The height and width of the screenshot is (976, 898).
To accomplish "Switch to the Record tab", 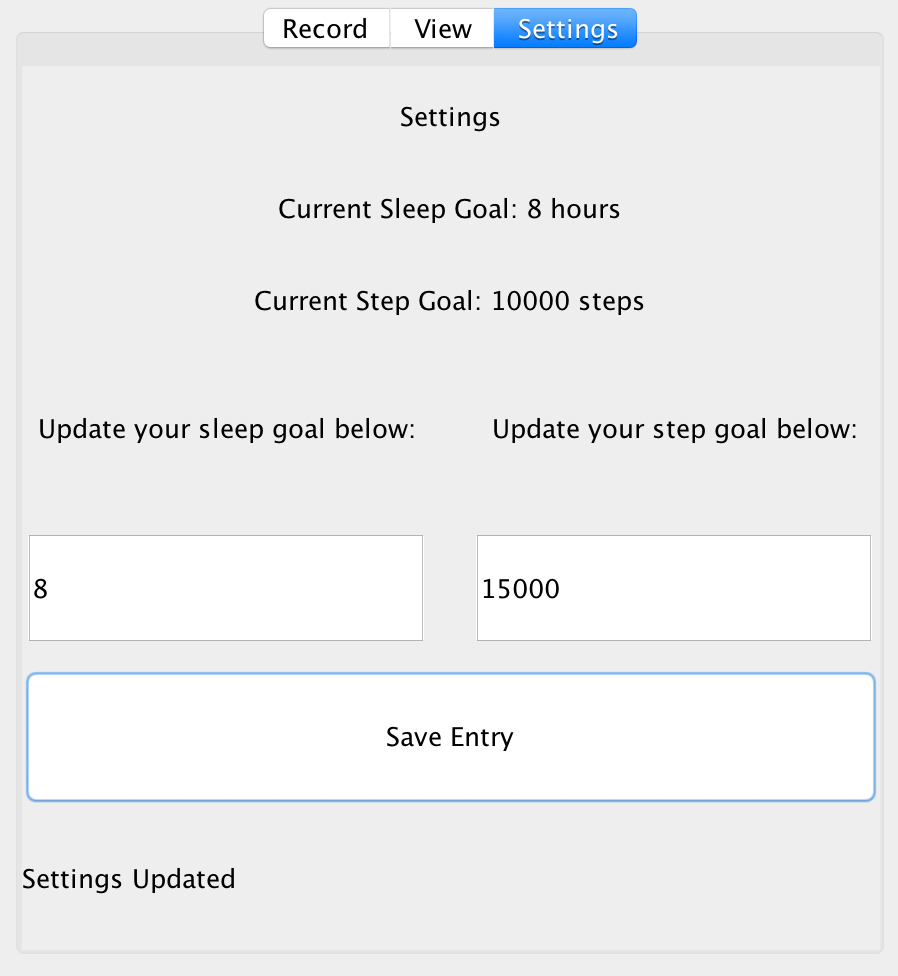I will click(x=327, y=29).
